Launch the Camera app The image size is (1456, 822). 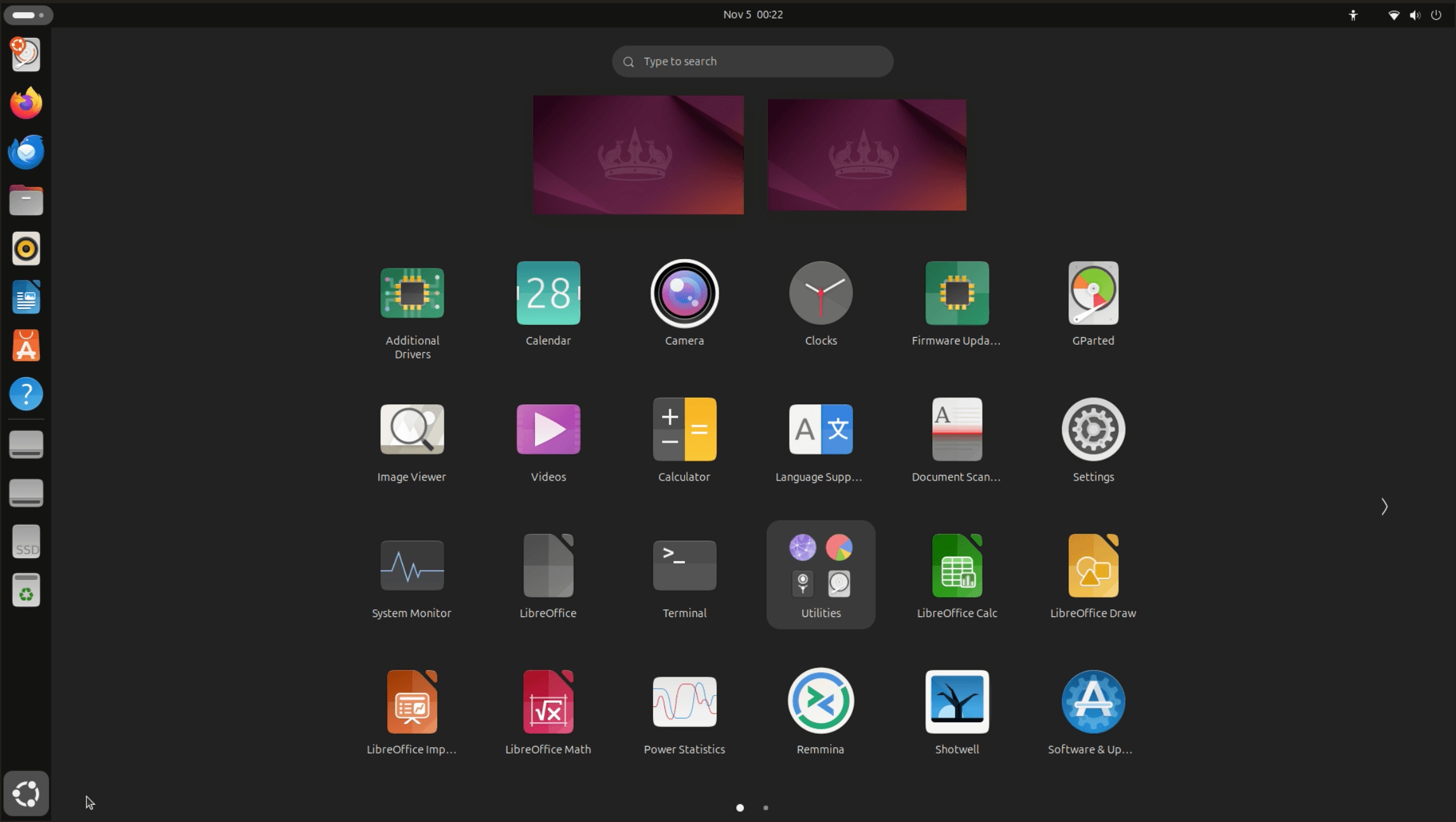pyautogui.click(x=684, y=294)
